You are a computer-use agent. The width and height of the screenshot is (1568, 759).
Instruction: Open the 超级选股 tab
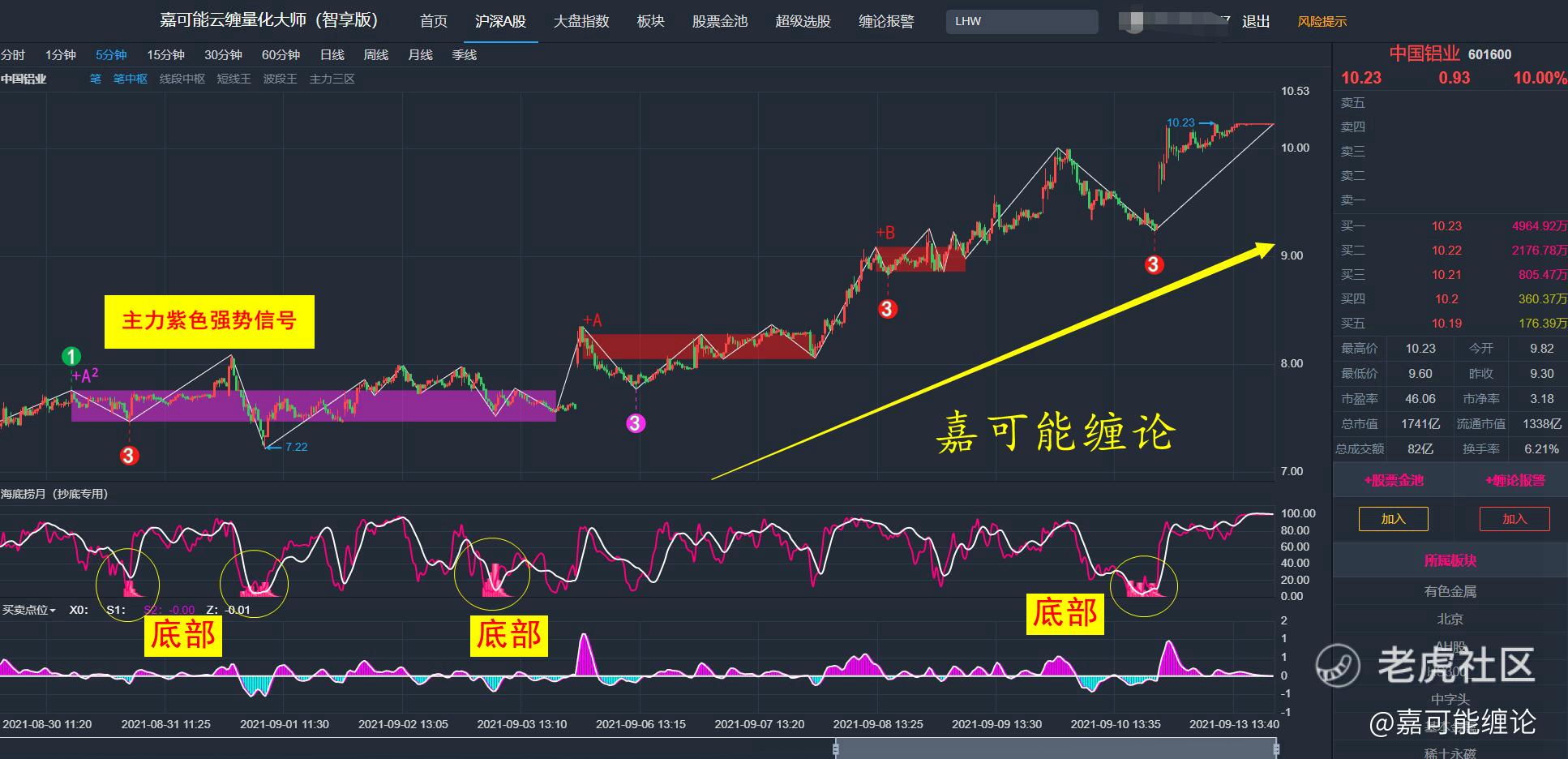tap(803, 21)
